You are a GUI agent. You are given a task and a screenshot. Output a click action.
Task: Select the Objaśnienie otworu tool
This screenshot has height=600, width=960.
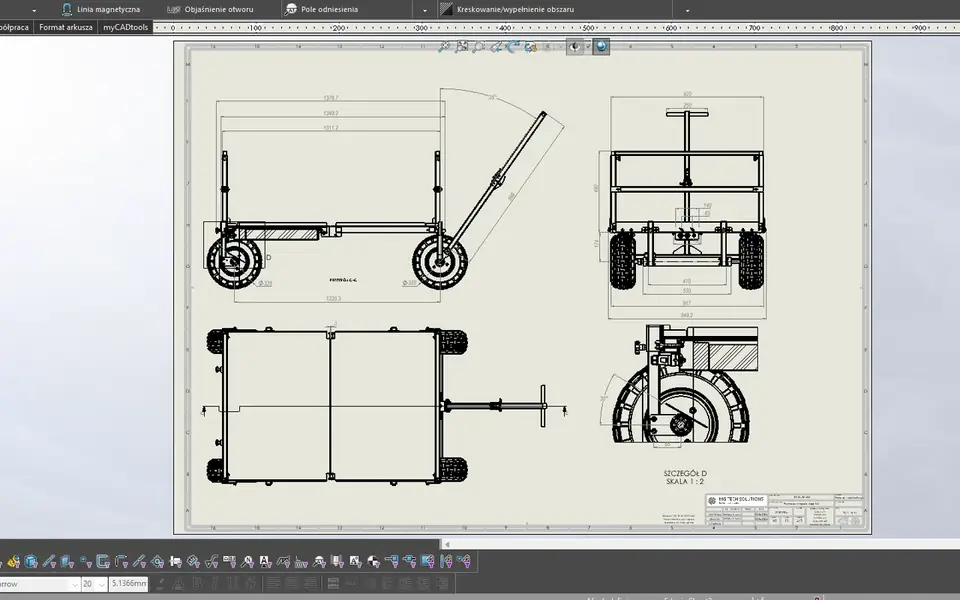point(210,9)
